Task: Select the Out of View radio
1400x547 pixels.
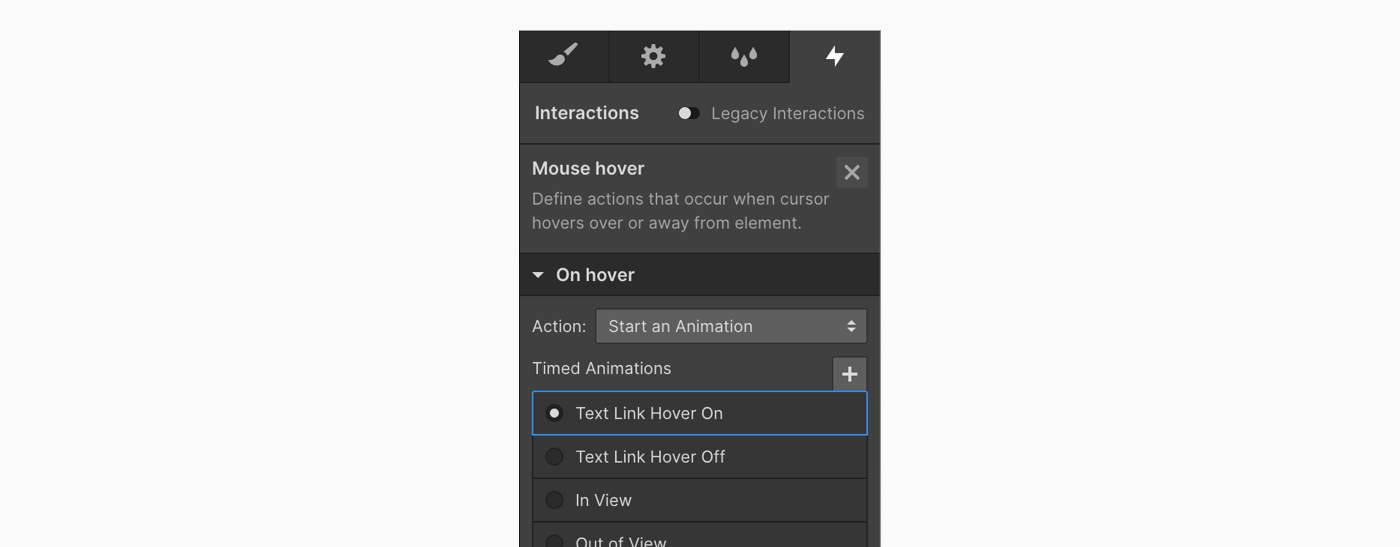Action: (554, 541)
